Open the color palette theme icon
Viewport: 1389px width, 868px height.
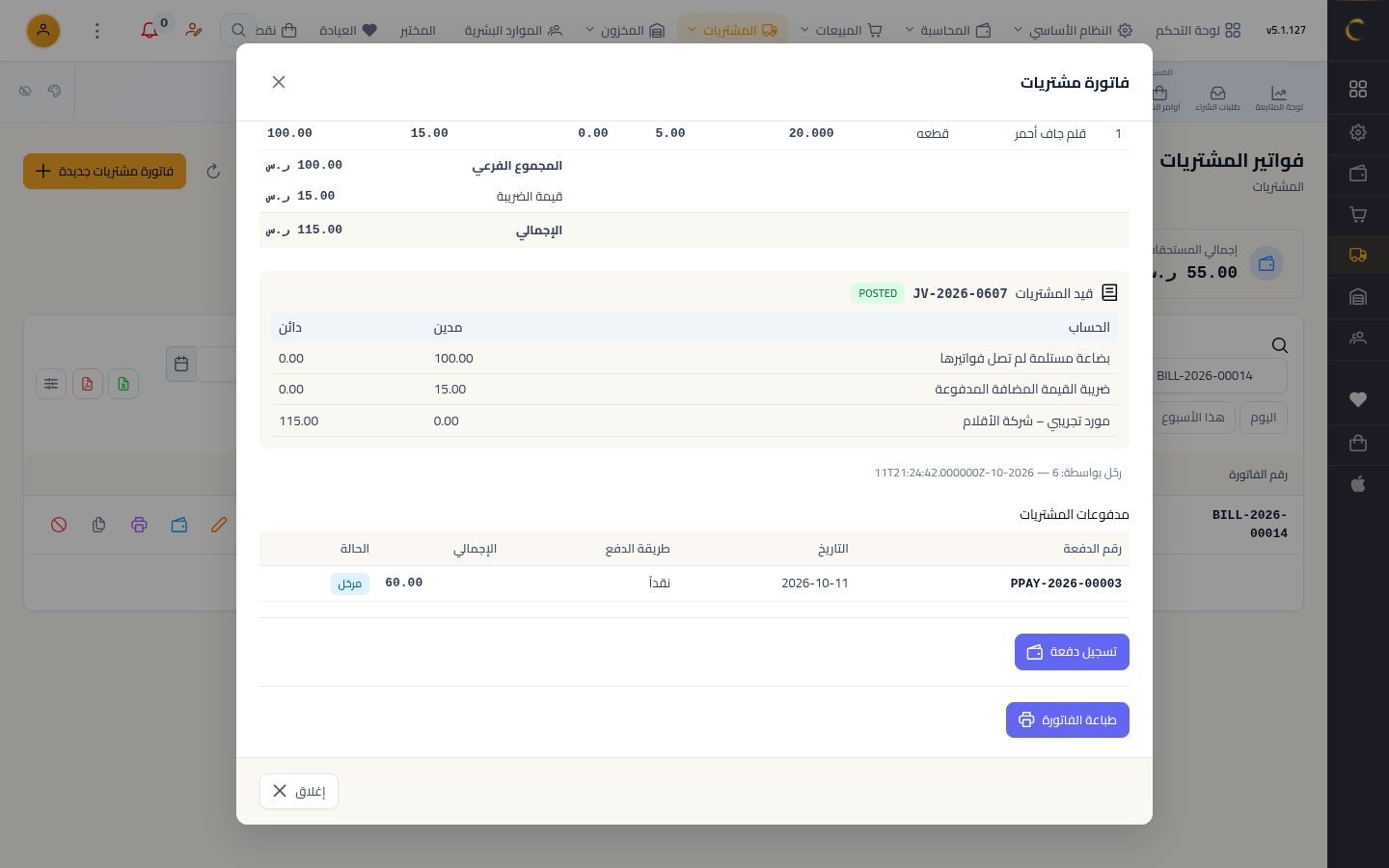(54, 91)
